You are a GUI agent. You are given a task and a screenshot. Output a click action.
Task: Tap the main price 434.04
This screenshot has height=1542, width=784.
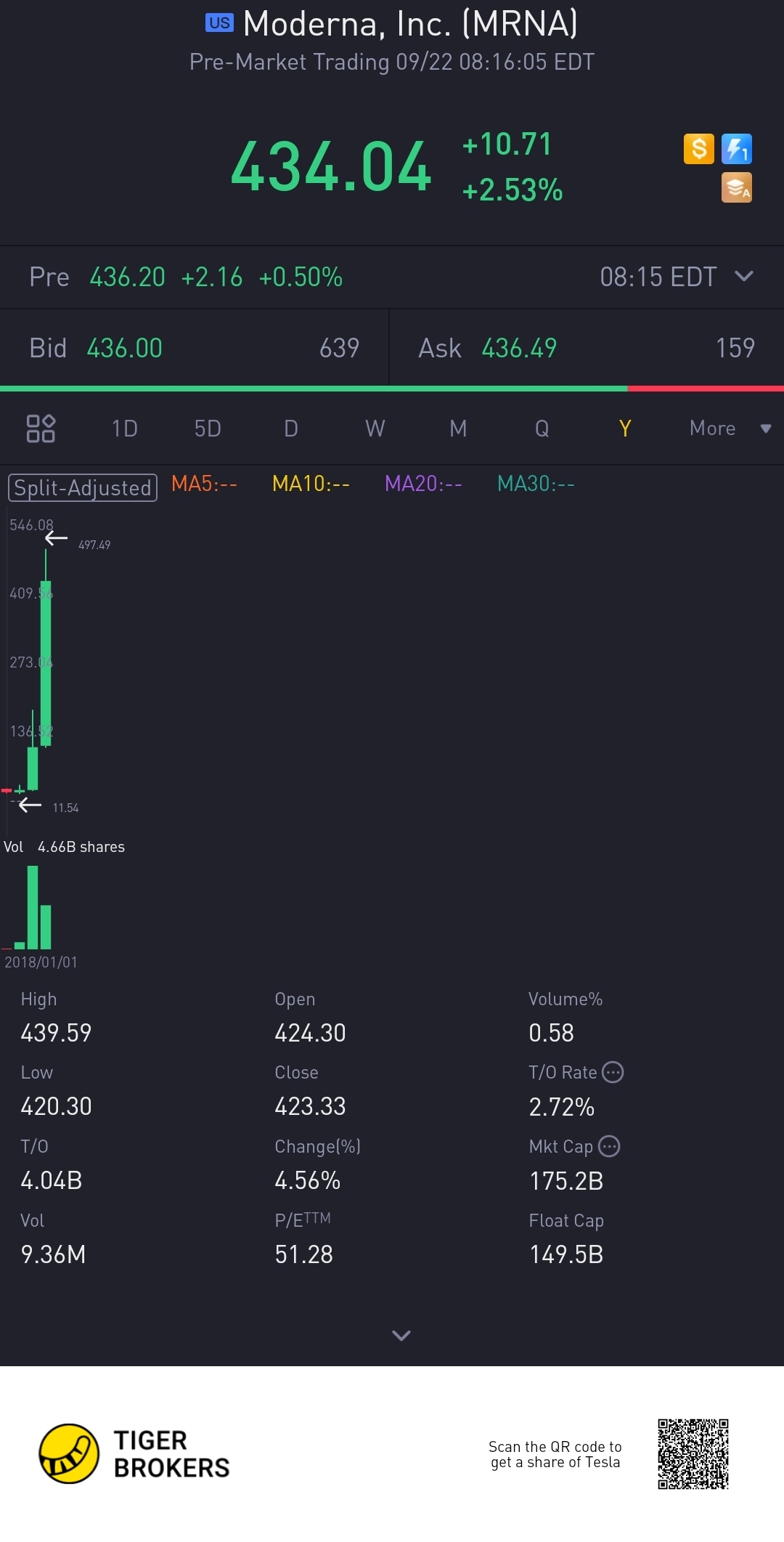click(331, 167)
